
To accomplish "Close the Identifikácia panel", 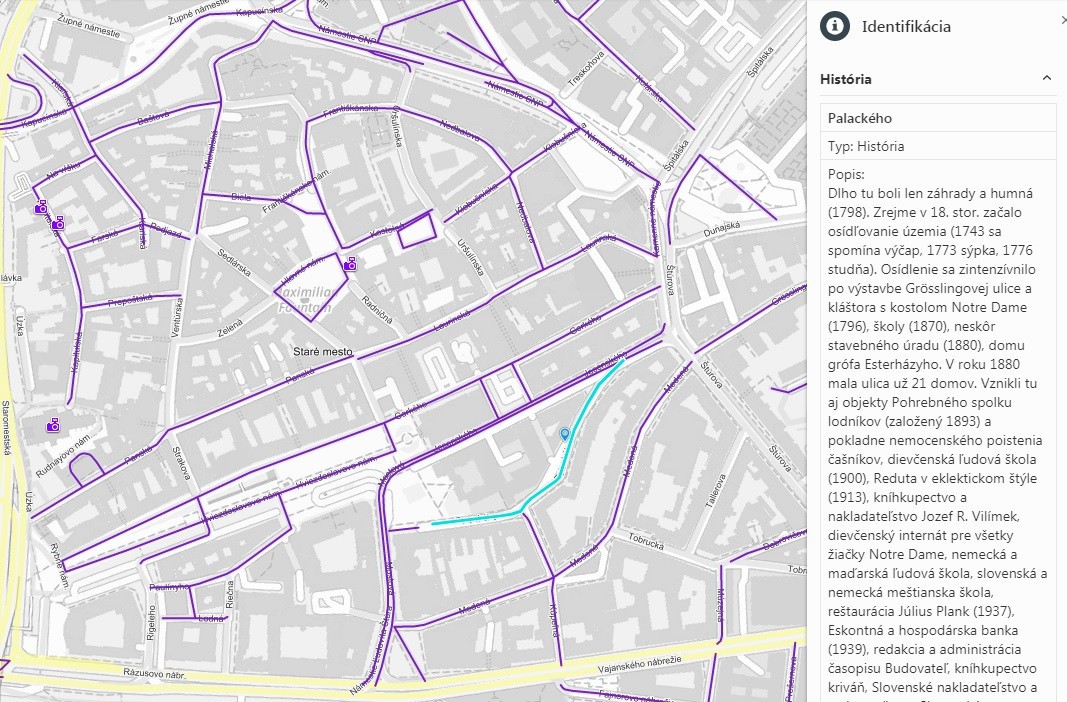I will [1062, 20].
